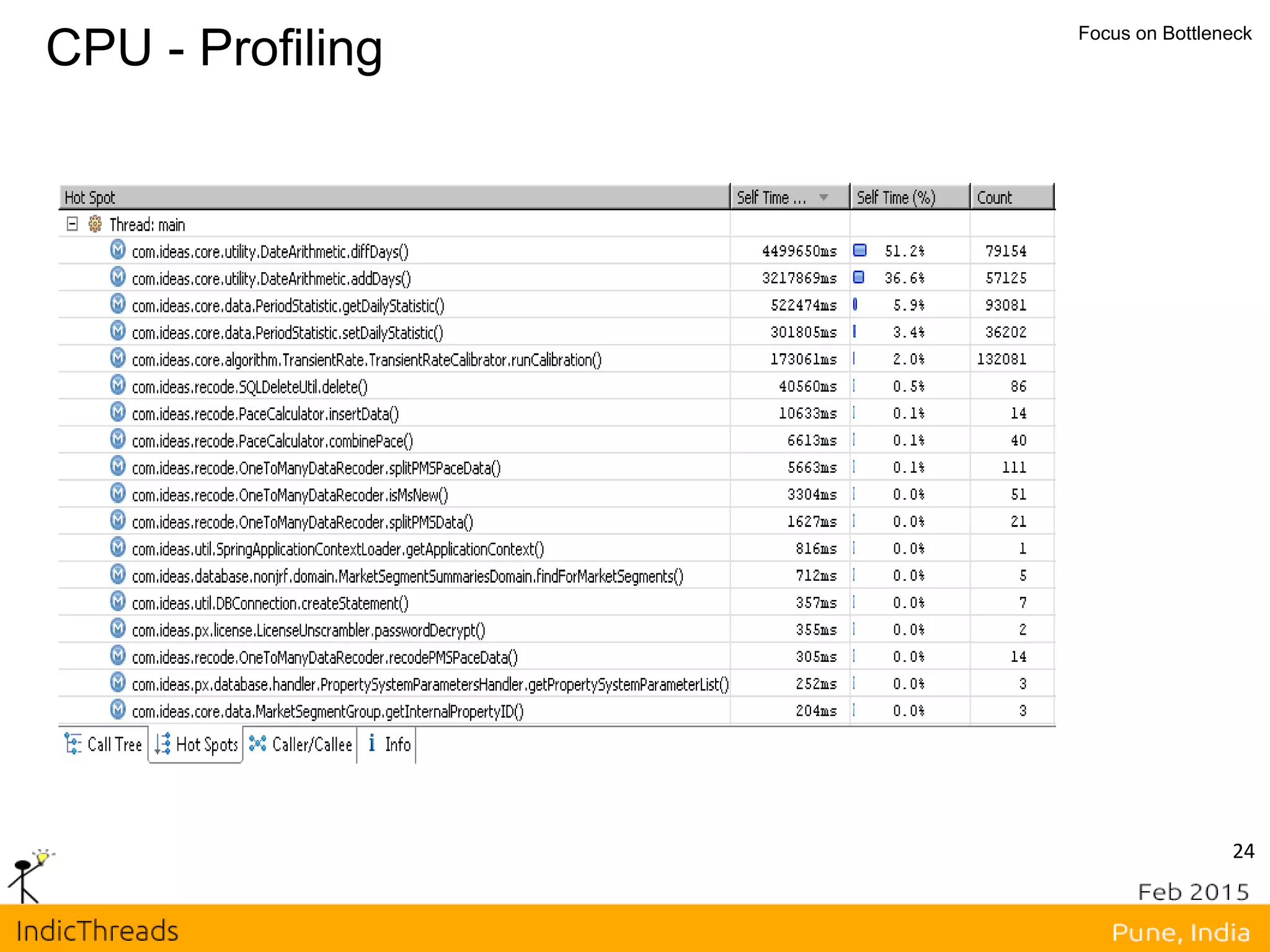Open the Info tab
Viewport: 1270px width, 952px height.
pyautogui.click(x=389, y=744)
